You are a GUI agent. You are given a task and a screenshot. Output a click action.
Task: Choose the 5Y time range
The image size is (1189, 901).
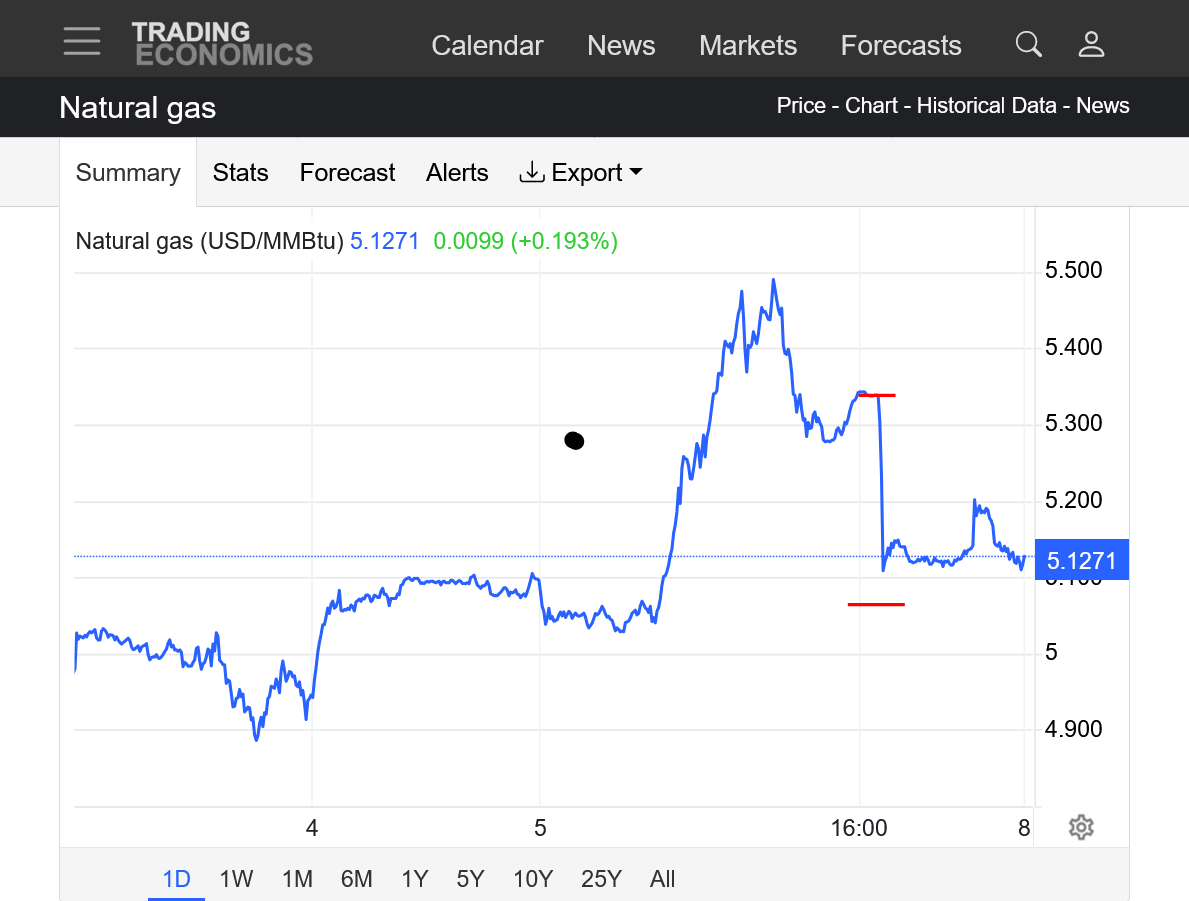coord(470,879)
